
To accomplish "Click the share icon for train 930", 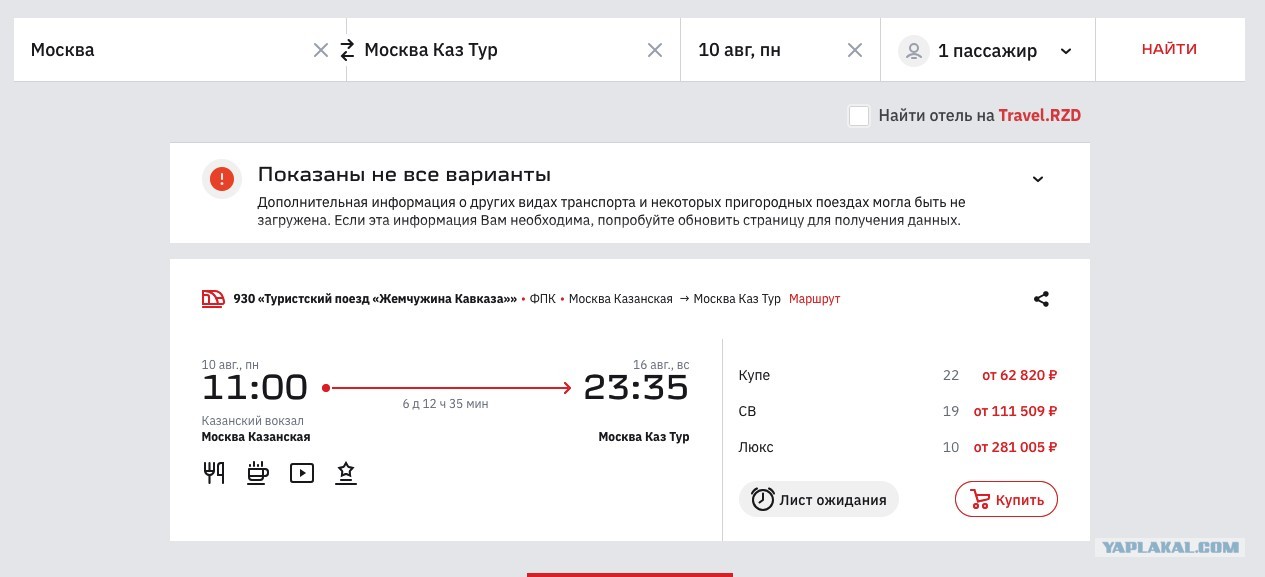I will click(x=1041, y=298).
